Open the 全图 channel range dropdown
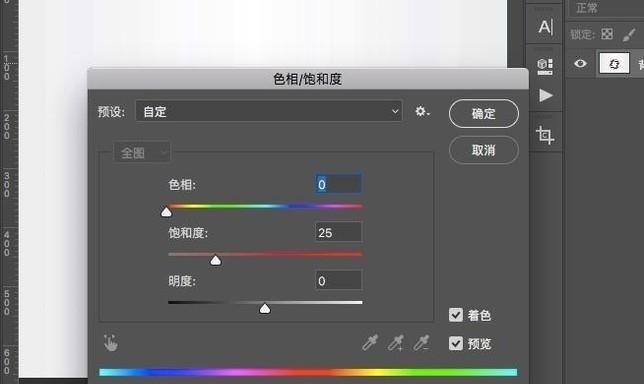Screen dimensions: 644x384 (142, 153)
